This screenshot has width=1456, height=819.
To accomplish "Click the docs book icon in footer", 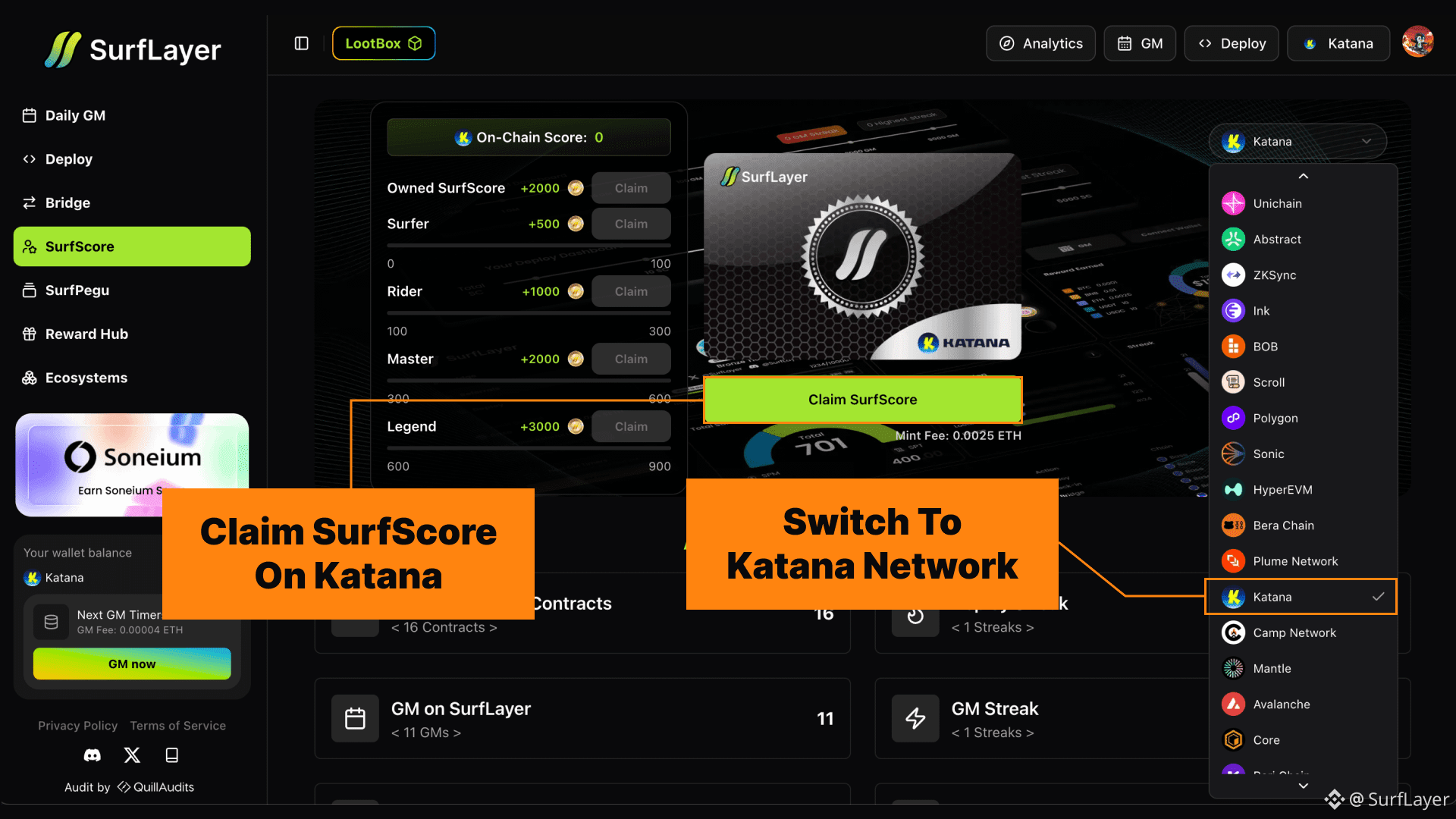I will pyautogui.click(x=172, y=755).
